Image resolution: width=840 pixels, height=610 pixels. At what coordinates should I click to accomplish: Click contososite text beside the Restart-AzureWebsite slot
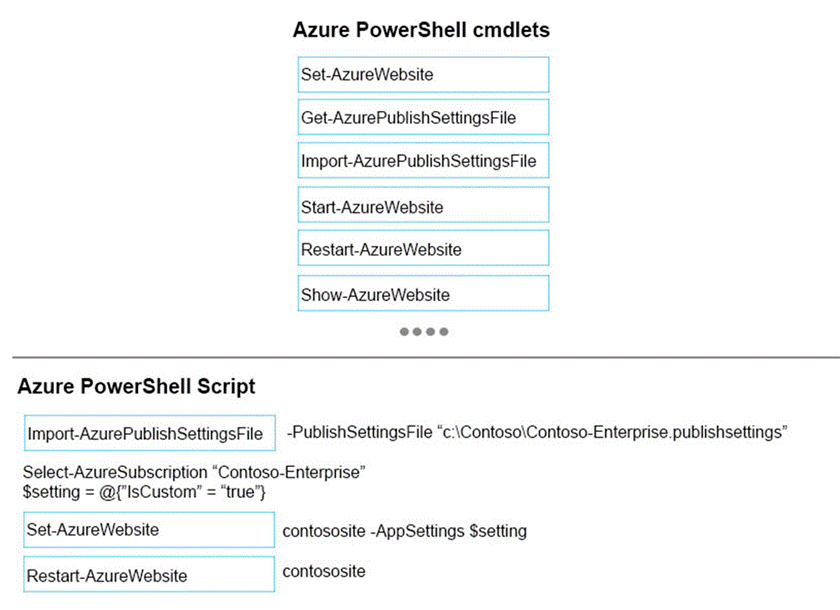pyautogui.click(x=324, y=571)
